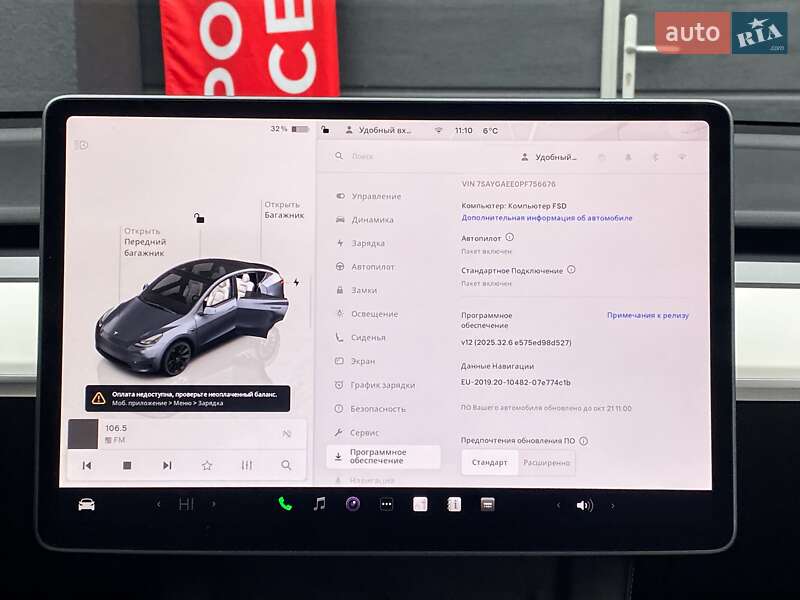The width and height of the screenshot is (800, 600).
Task: Open Примечания к релизу link
Action: point(647,315)
